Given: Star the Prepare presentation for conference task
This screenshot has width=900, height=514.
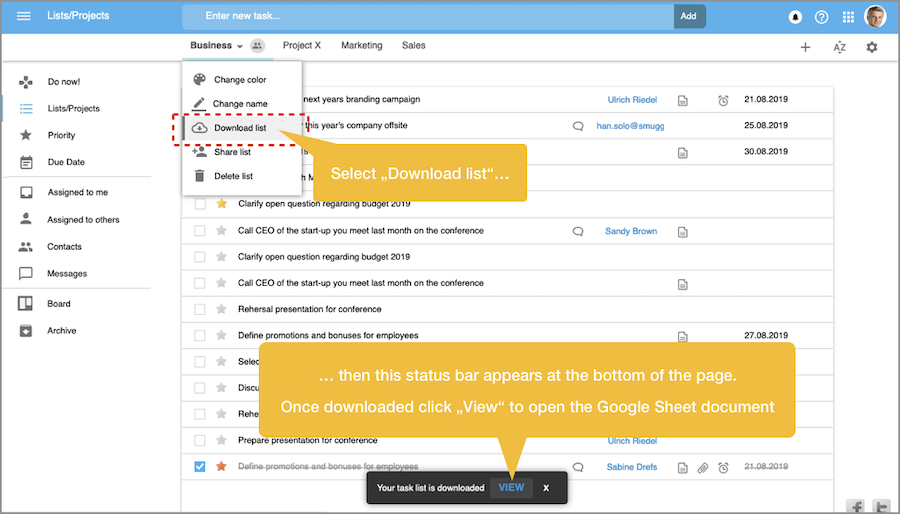Looking at the screenshot, I should click(x=222, y=440).
